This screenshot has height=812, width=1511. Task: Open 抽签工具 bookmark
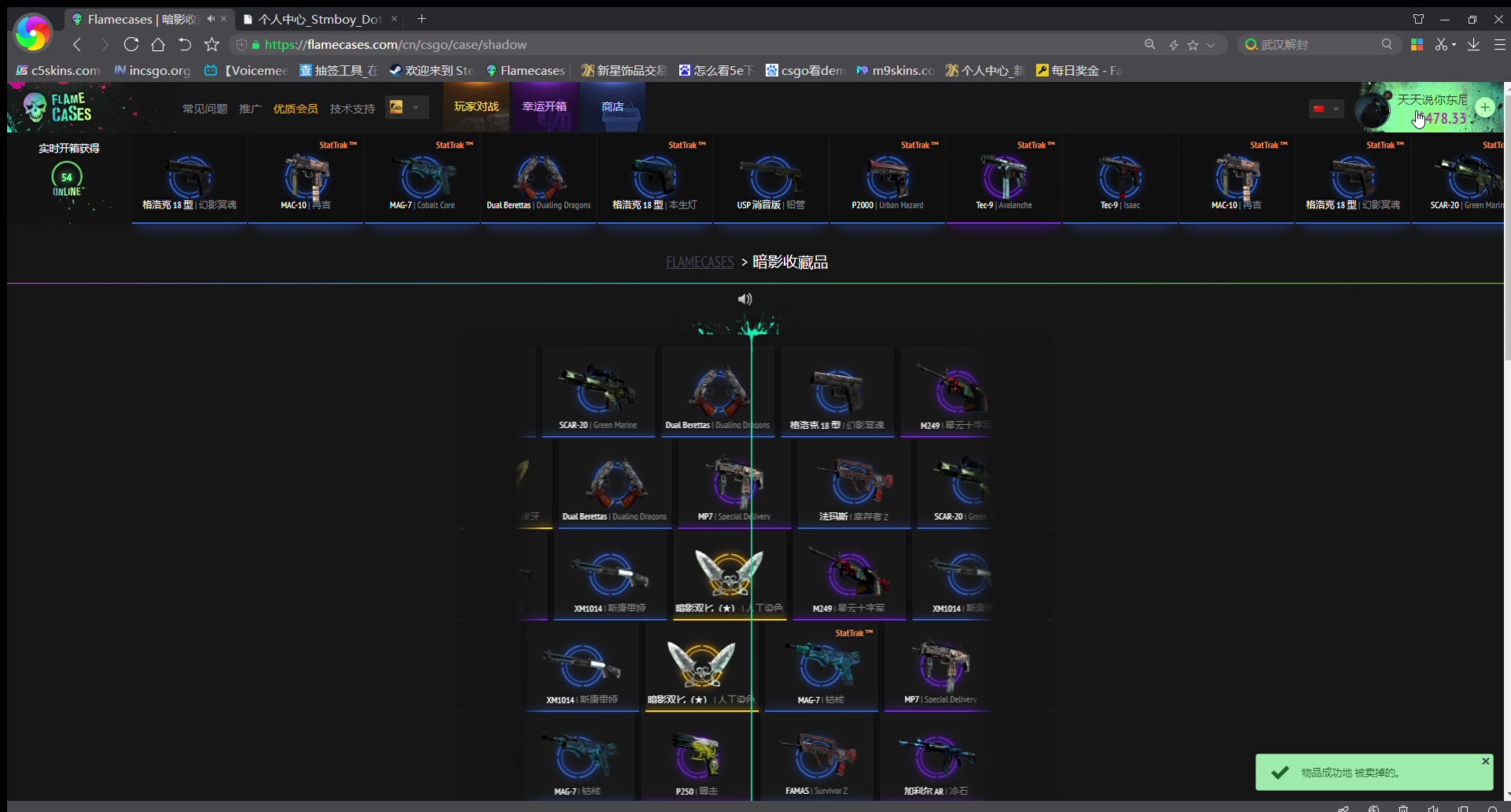338,70
